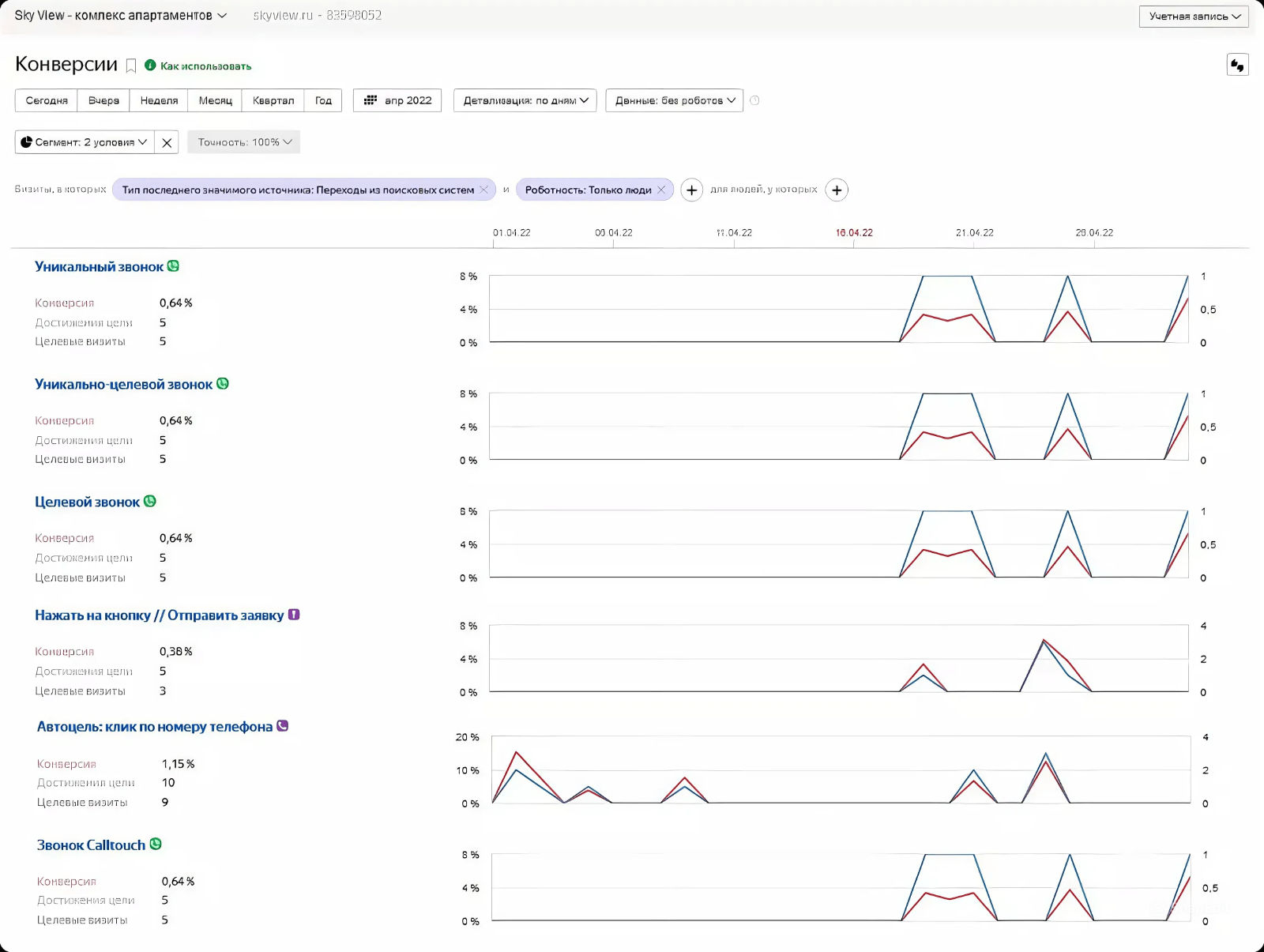Remove the Роботность: Только люди filter chip
1264x952 pixels.
(x=661, y=190)
